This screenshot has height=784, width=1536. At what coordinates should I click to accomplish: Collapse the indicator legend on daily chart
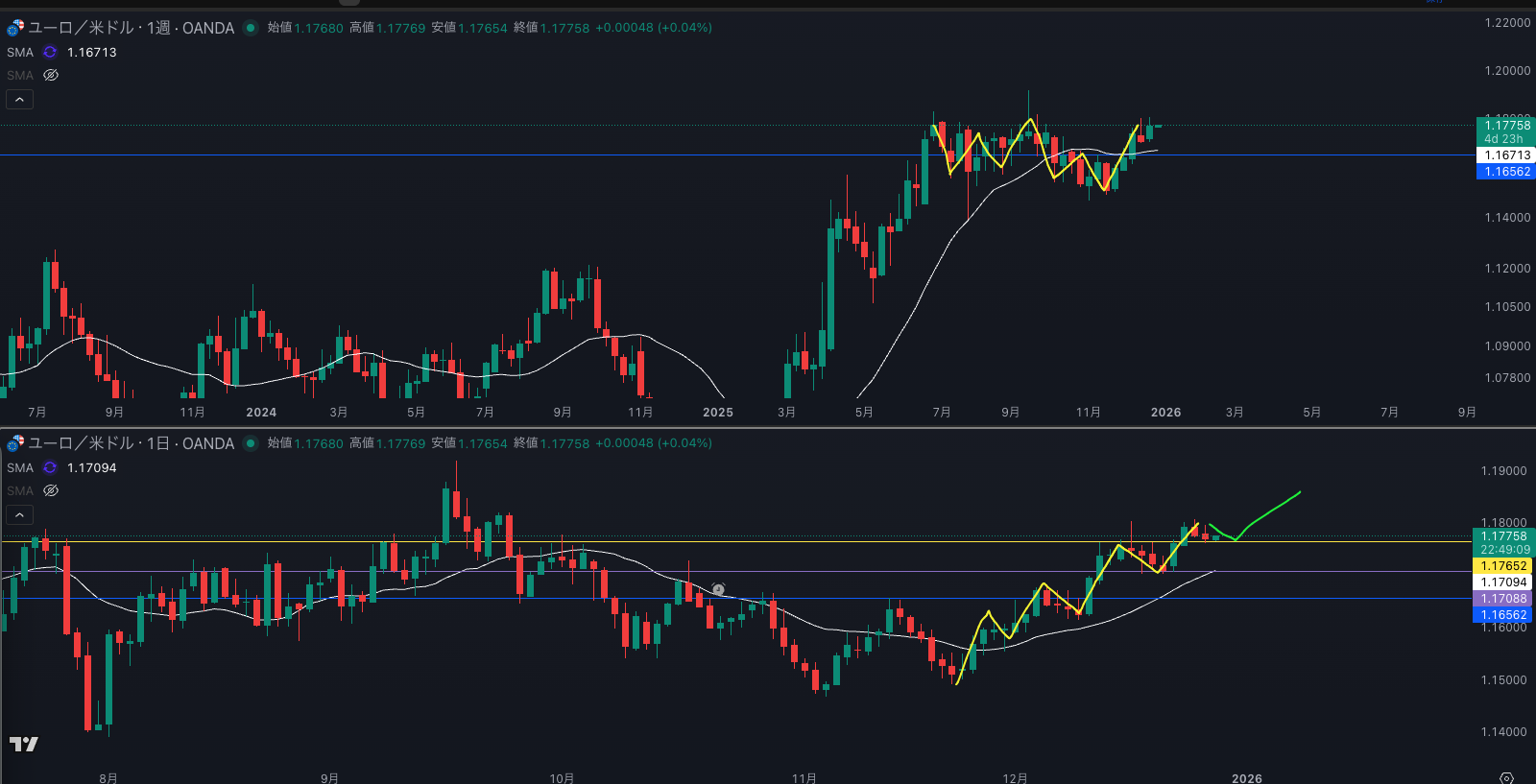pos(20,515)
